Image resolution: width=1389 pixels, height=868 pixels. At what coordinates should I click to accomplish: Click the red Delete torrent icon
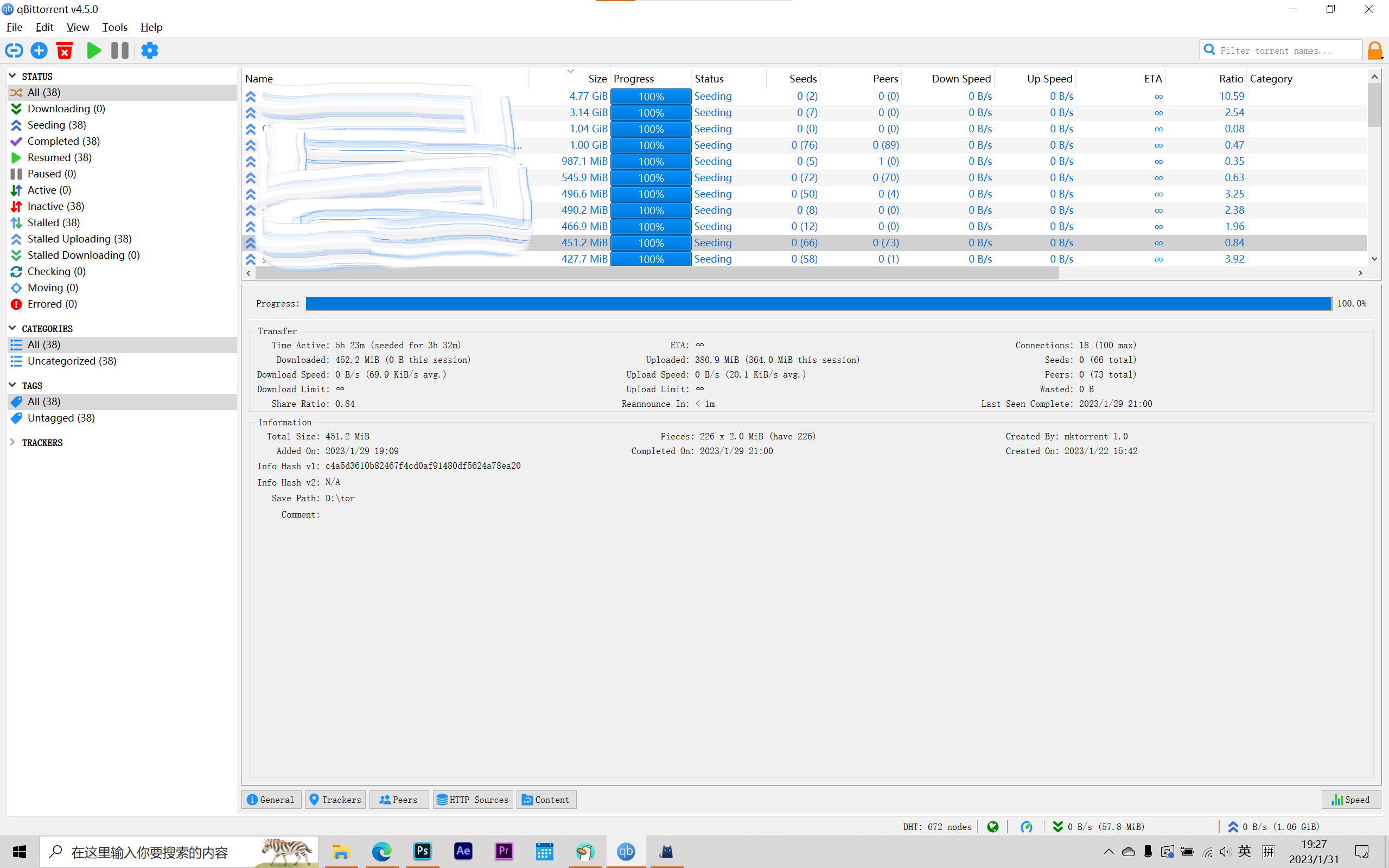pos(64,50)
